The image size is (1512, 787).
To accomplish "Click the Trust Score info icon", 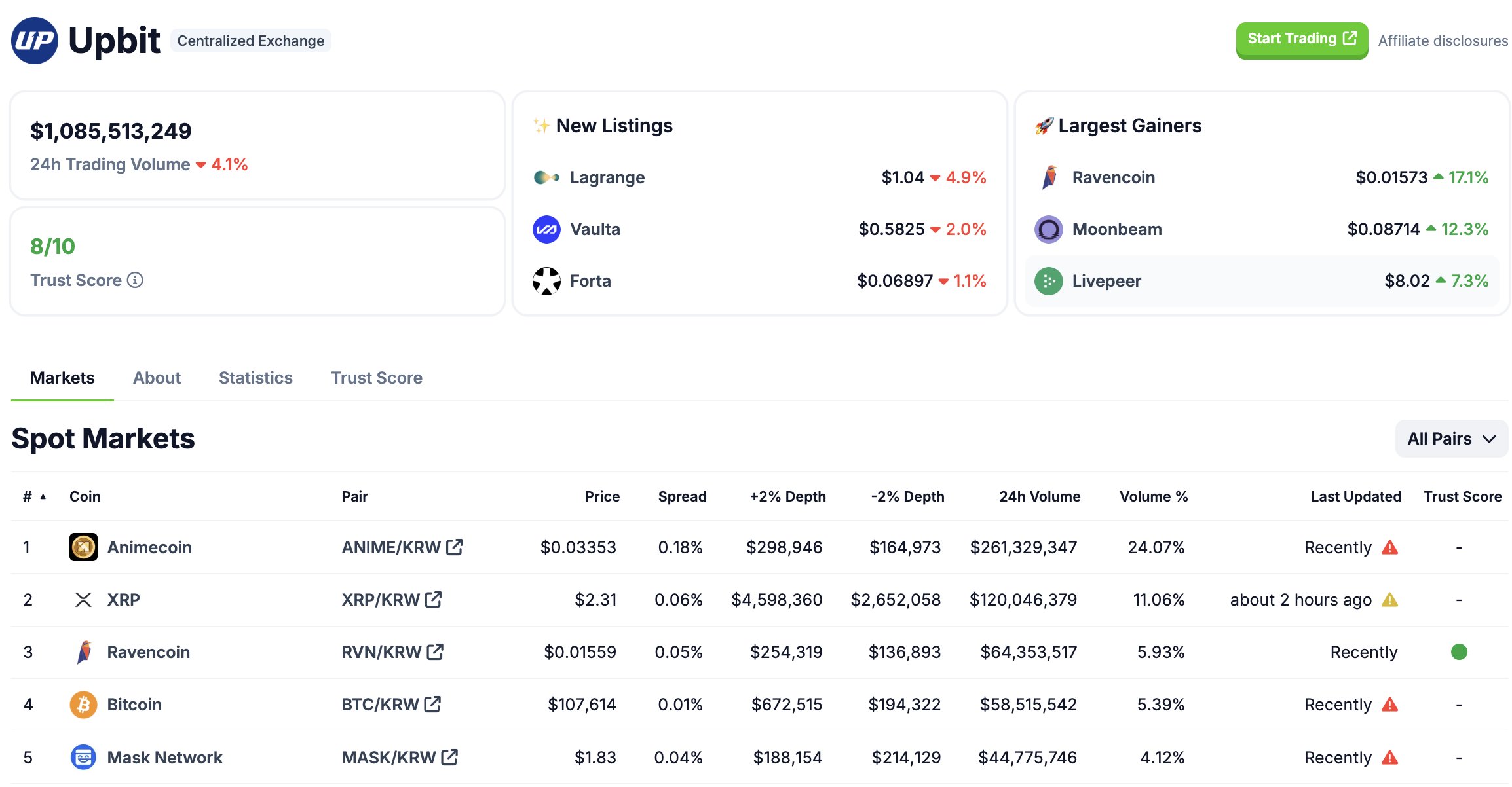I will [x=135, y=280].
